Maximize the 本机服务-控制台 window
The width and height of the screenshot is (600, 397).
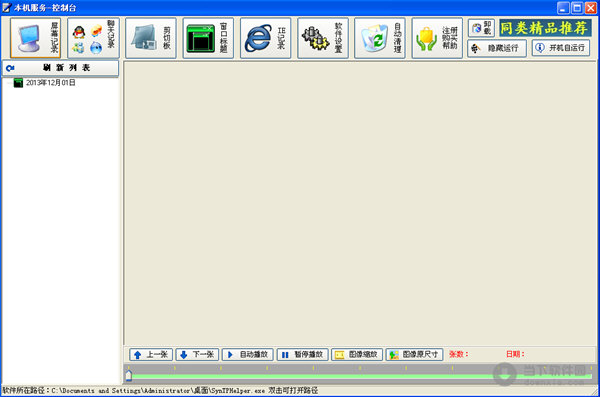click(x=577, y=8)
